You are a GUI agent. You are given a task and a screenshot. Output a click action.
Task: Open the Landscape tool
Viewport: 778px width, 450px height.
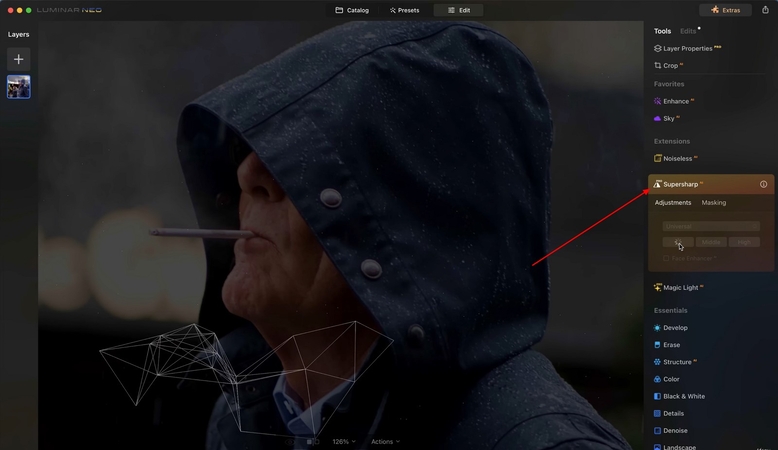click(674, 447)
